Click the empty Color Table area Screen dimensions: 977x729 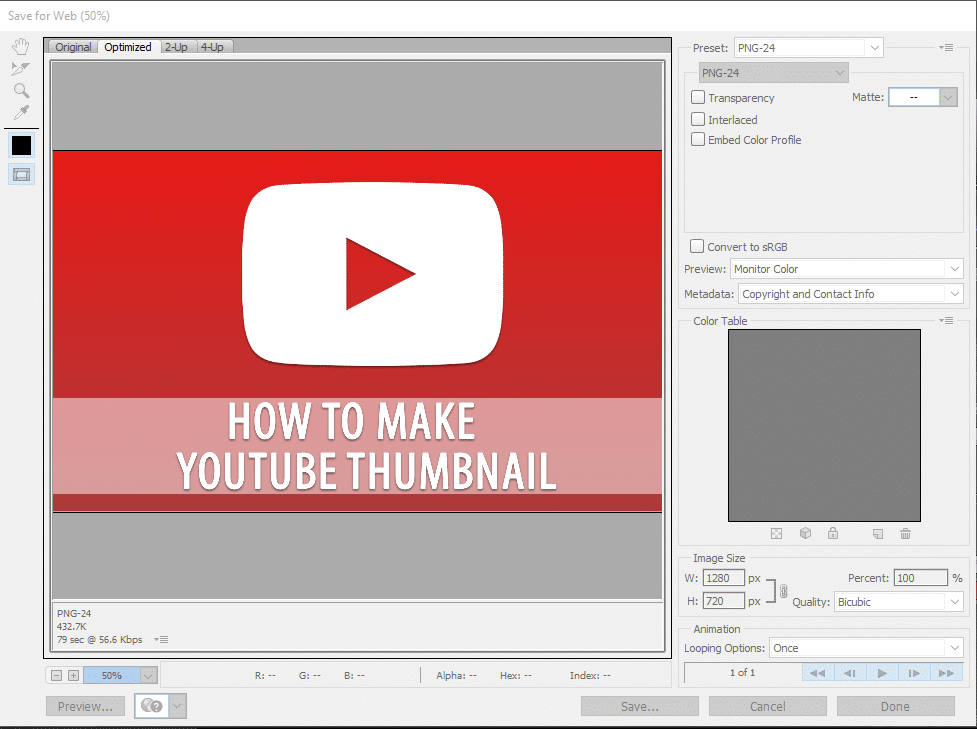click(824, 426)
